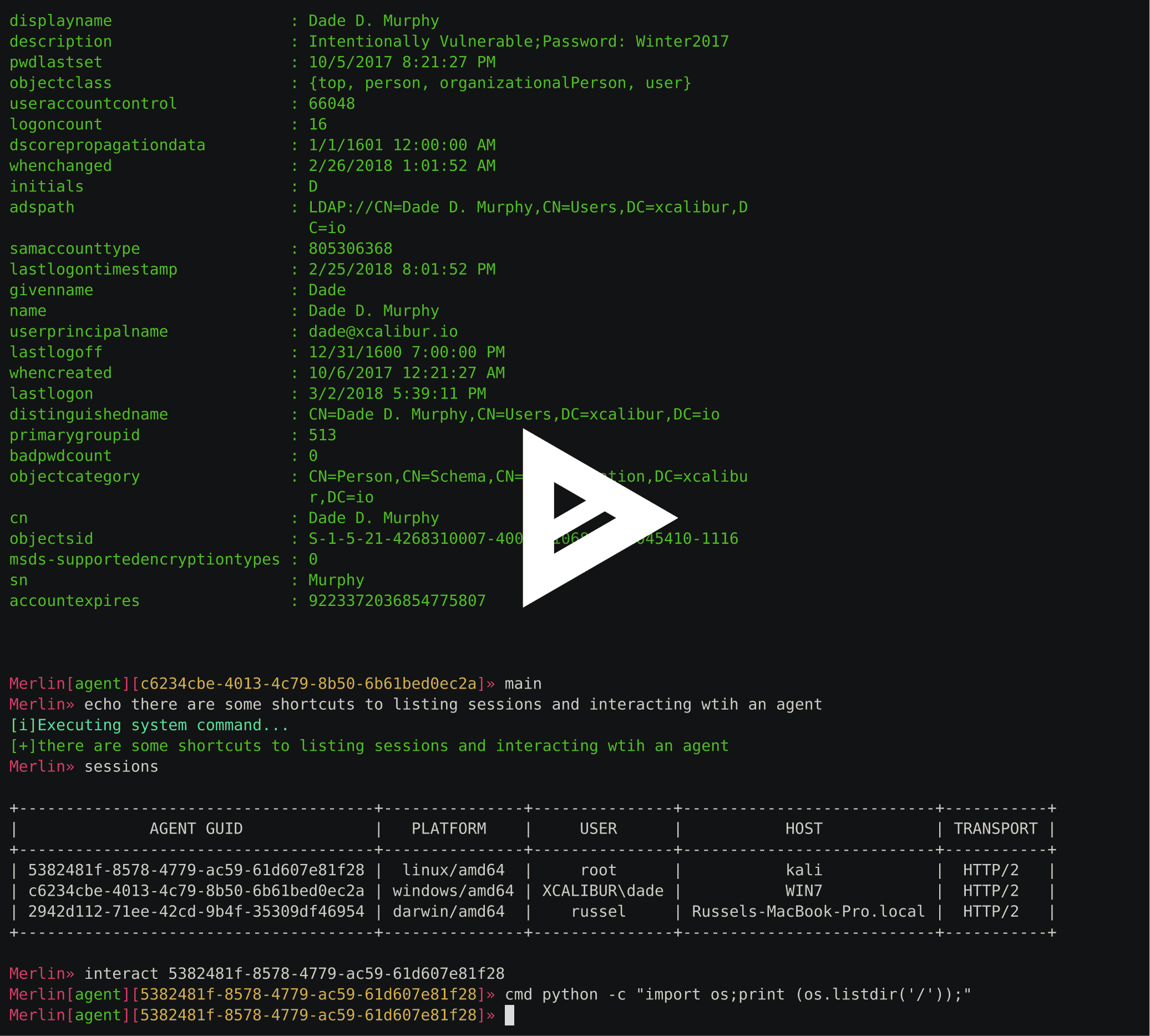Click the lastlogontimestamp value '2/25/2018 8:01:52 PM'

click(402, 269)
